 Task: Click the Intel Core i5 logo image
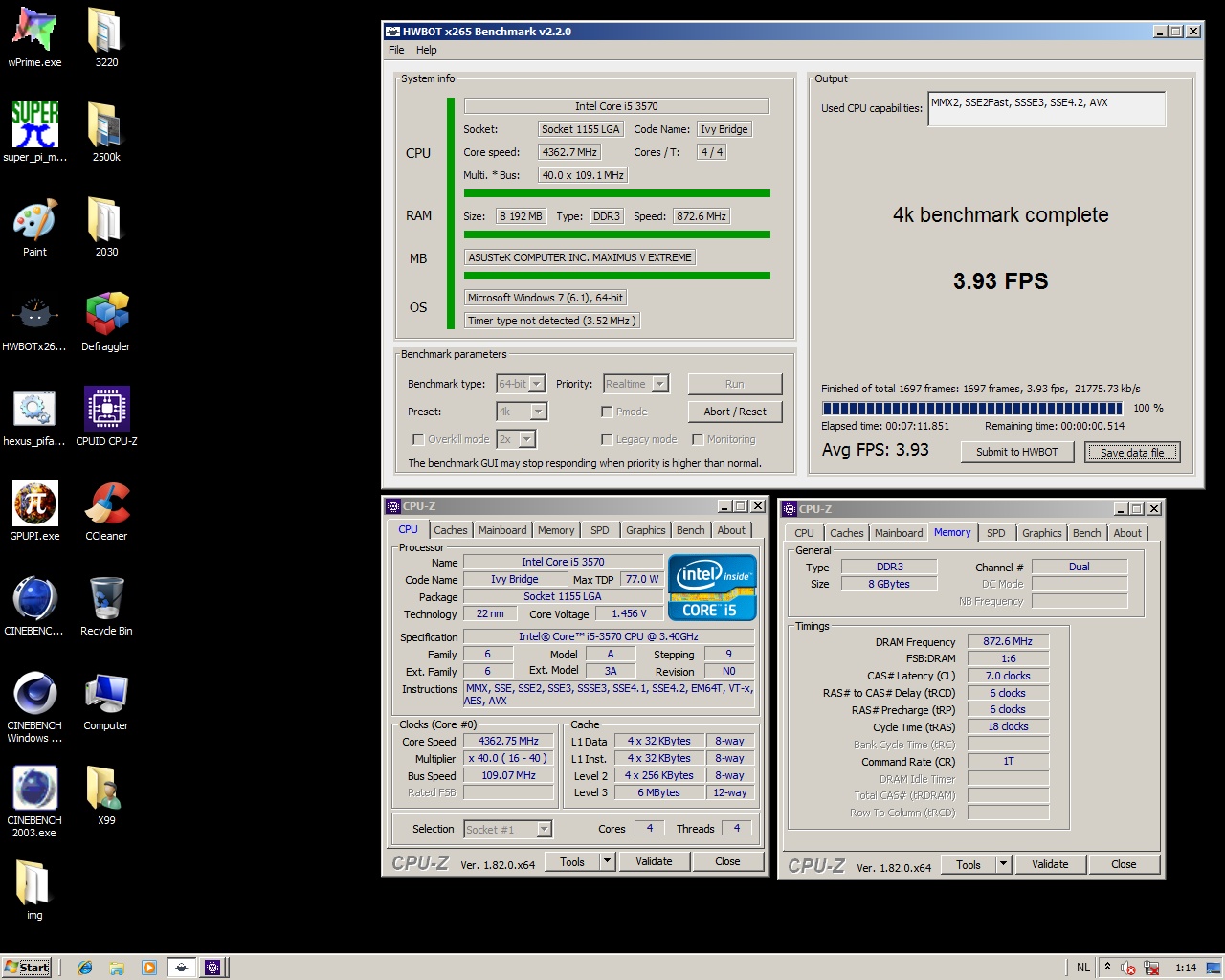point(712,588)
